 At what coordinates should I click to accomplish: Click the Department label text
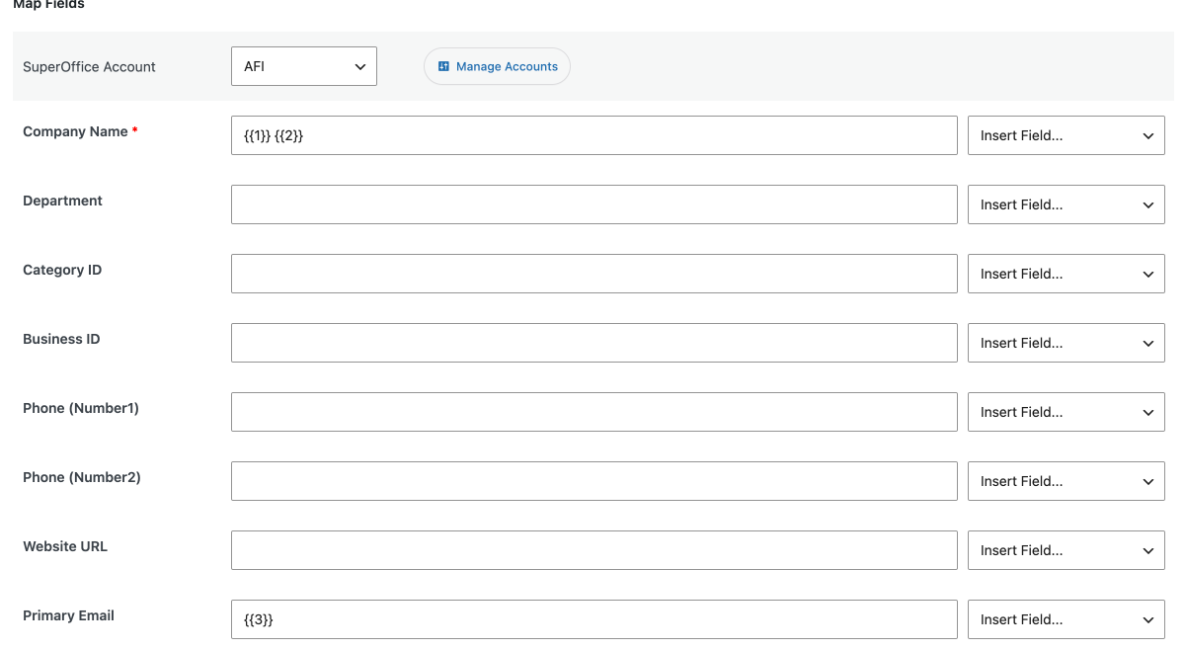pos(62,200)
